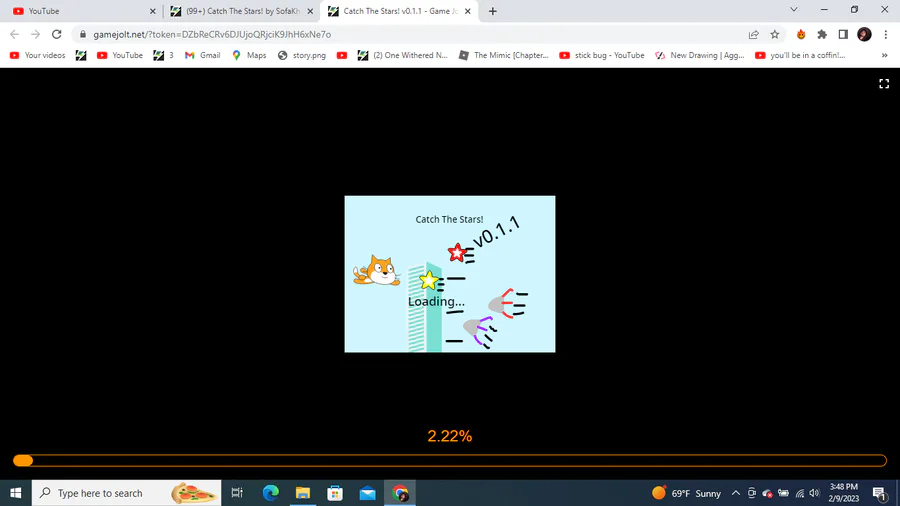
Task: Open the One Withered N... bookmark
Action: click(x=402, y=56)
